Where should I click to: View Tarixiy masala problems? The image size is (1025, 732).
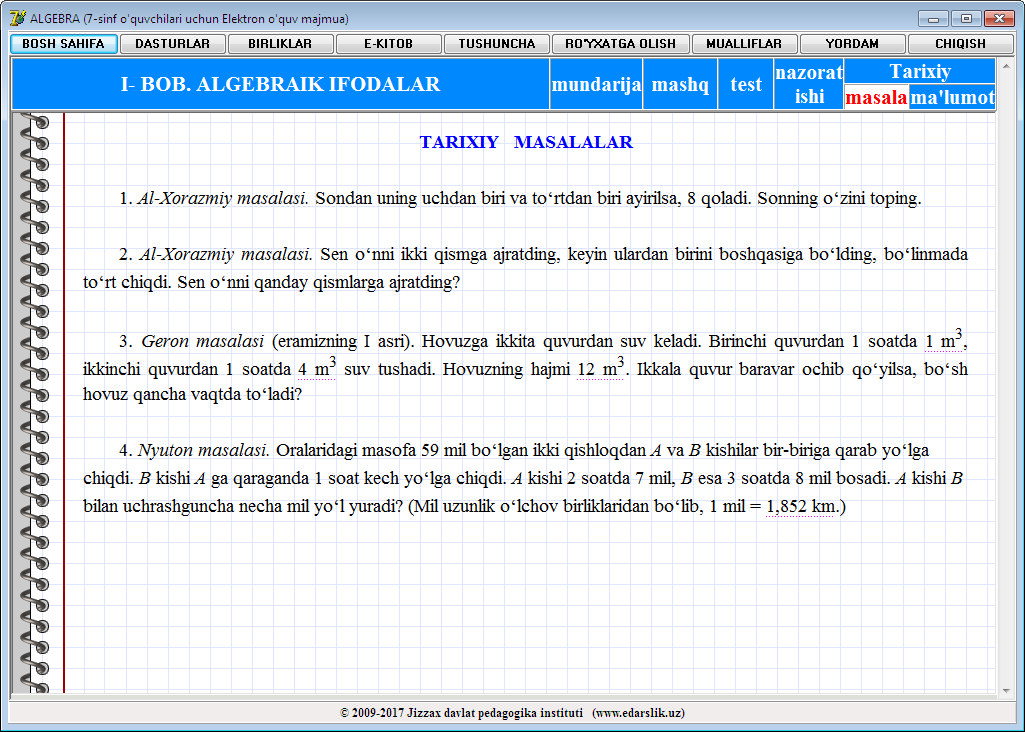pyautogui.click(x=876, y=97)
